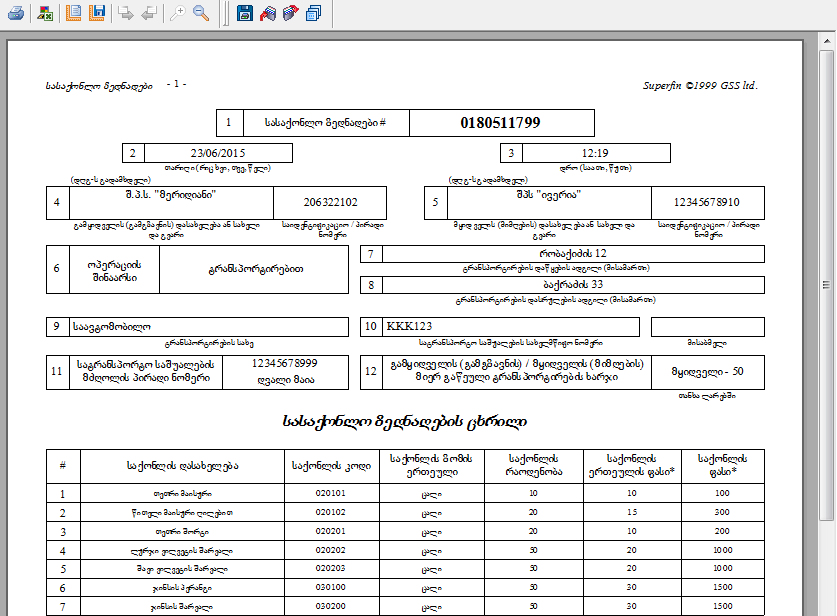The image size is (837, 616).
Task: Go to next page arrow icon
Action: pyautogui.click(x=126, y=13)
